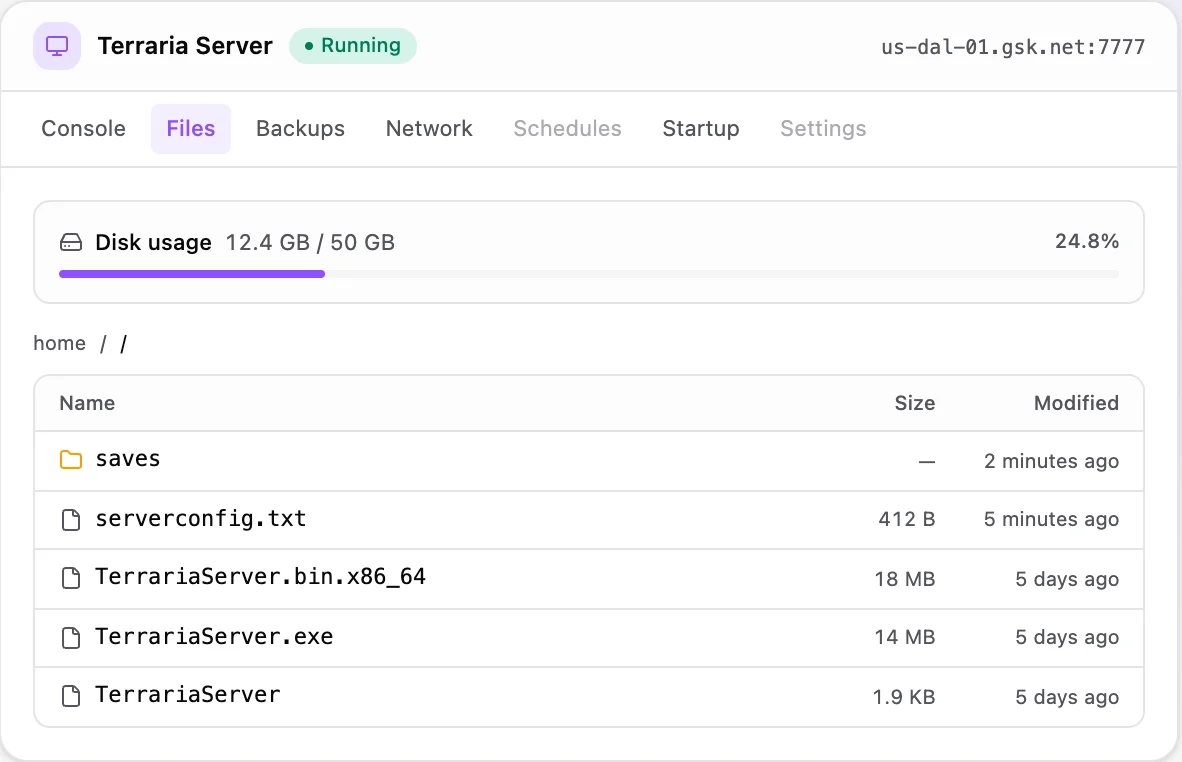The height and width of the screenshot is (762, 1182).
Task: Open the Schedules tab
Action: pos(568,129)
